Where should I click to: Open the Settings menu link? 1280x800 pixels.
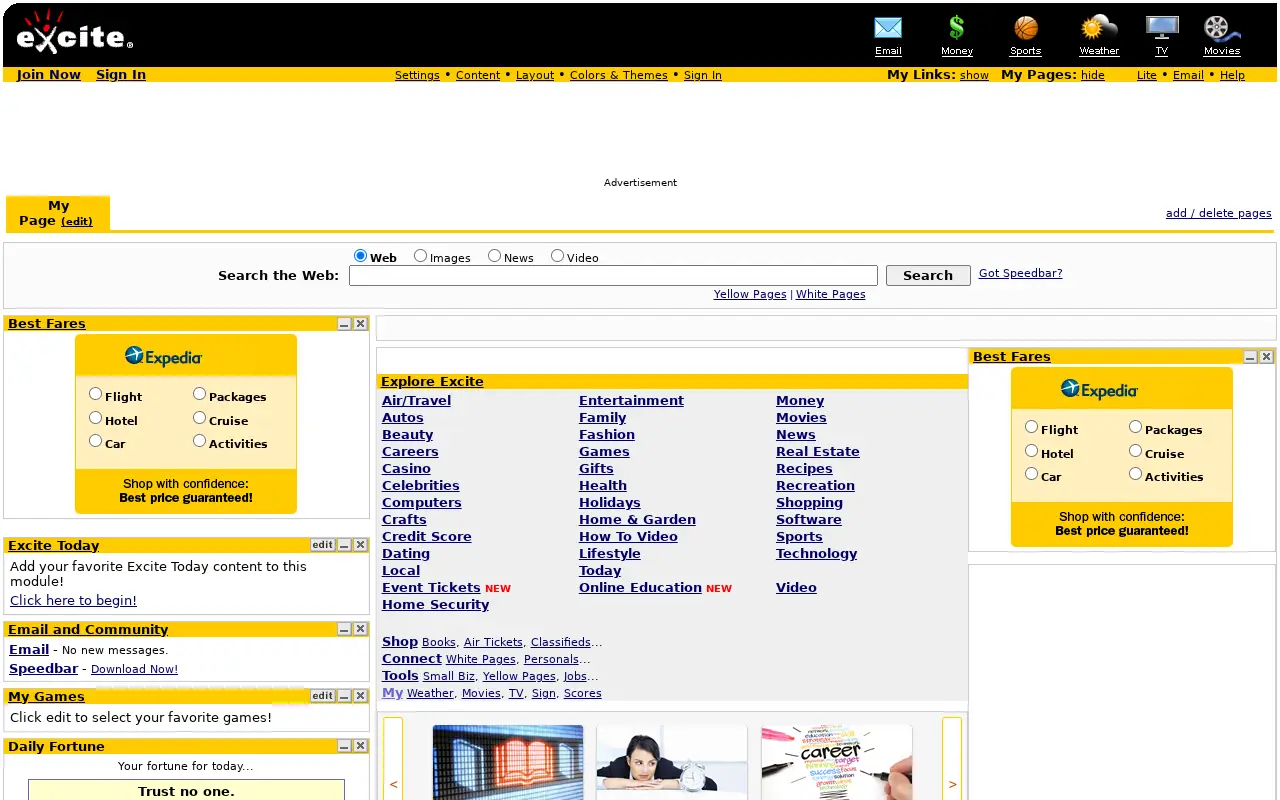coord(417,75)
